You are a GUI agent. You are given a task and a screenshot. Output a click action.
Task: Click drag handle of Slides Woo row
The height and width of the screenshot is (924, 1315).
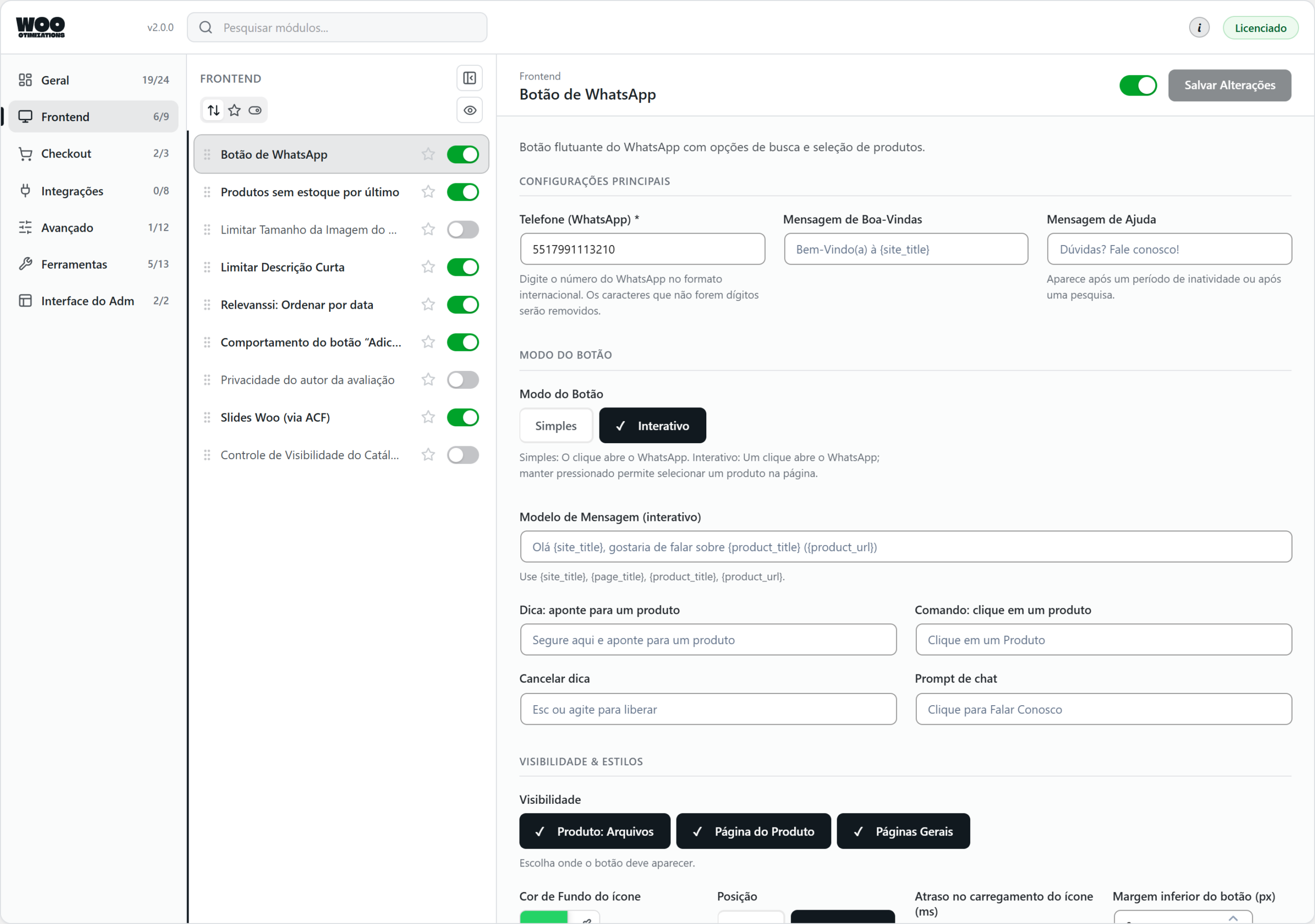tap(207, 418)
